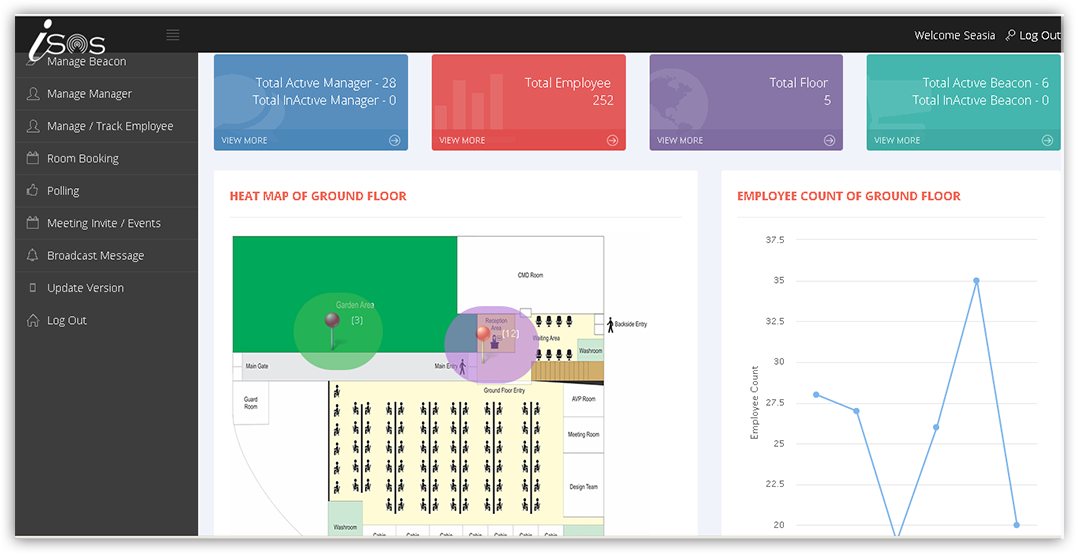
Task: Click the Design Team room on map
Action: click(583, 487)
